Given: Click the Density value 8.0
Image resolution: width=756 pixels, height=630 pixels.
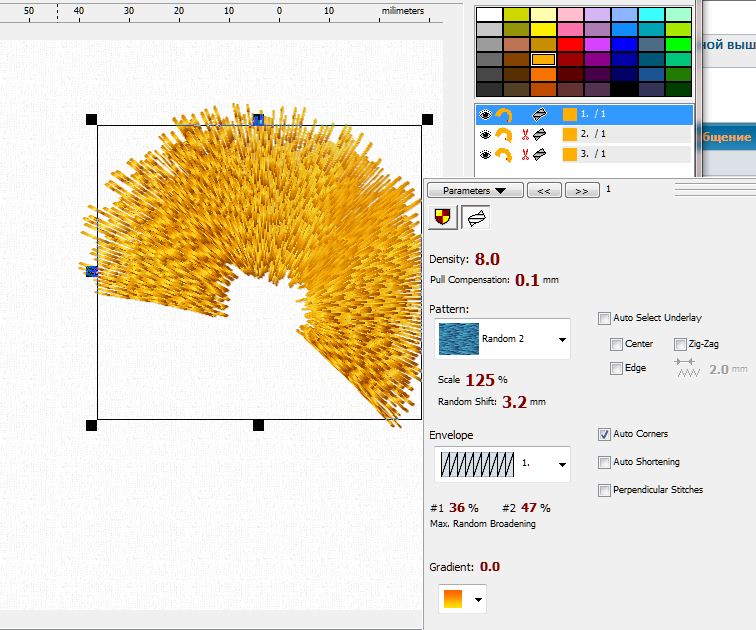Looking at the screenshot, I should click(487, 259).
